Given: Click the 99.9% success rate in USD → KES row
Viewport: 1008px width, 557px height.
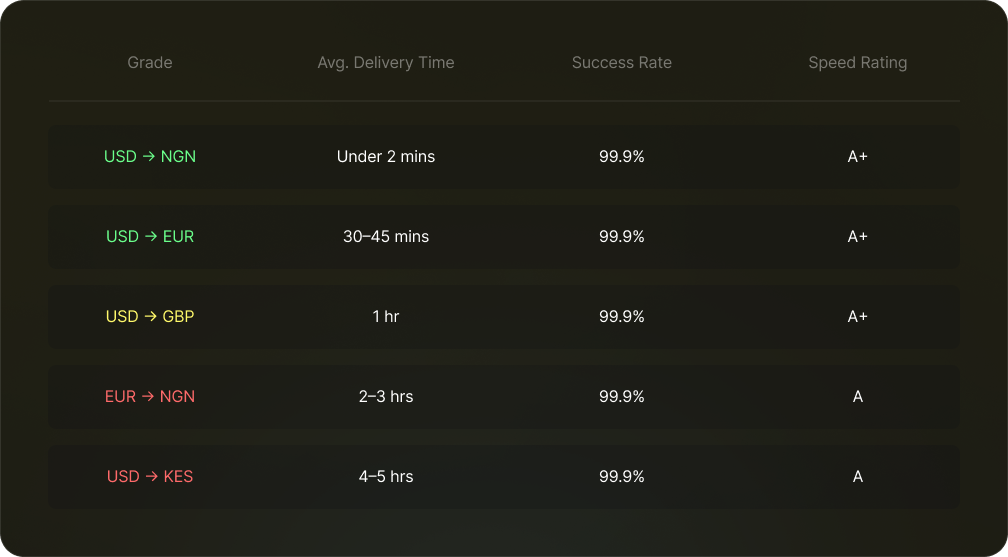Looking at the screenshot, I should (x=622, y=476).
